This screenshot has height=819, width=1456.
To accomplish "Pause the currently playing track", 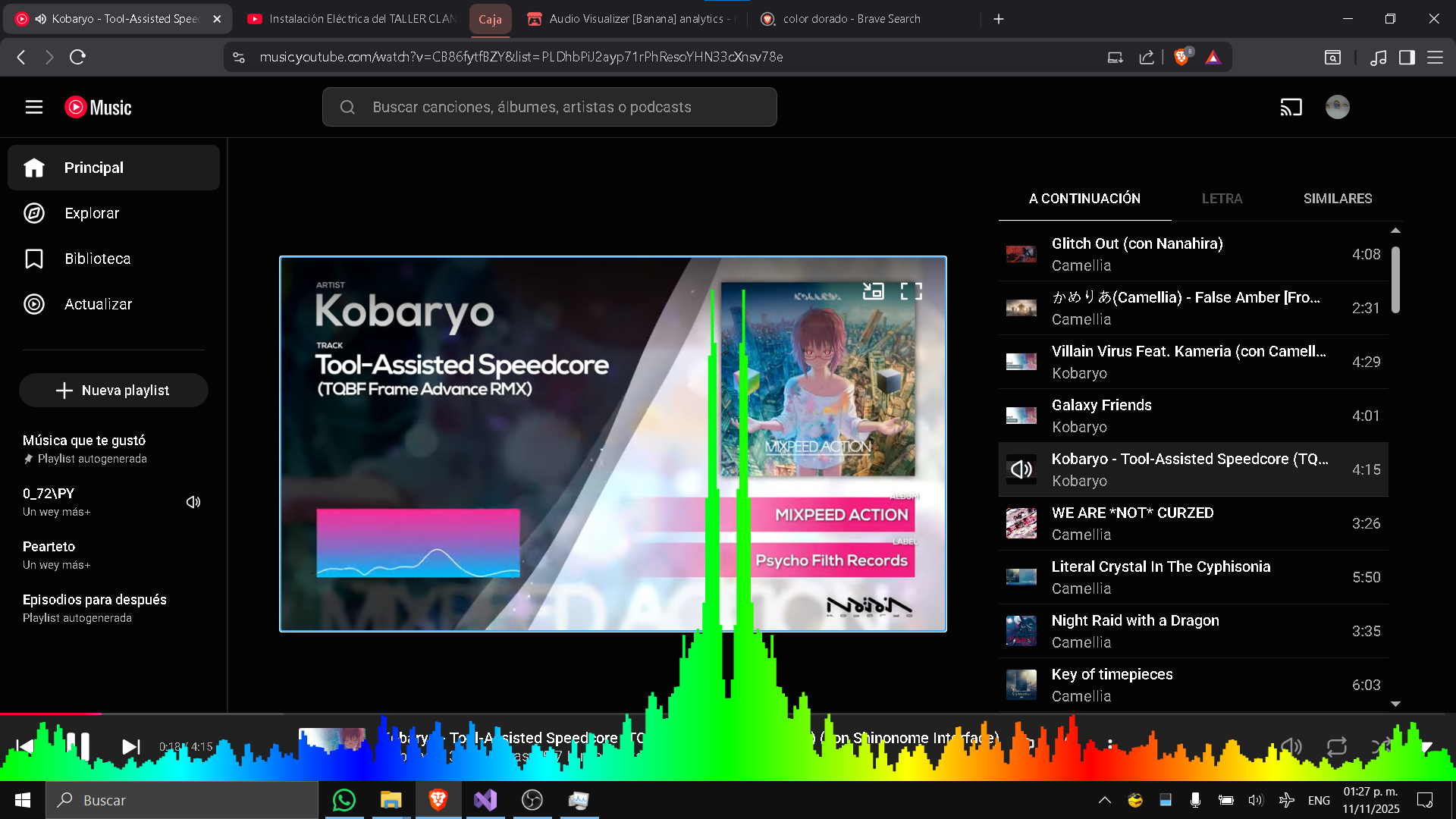I will 78,746.
